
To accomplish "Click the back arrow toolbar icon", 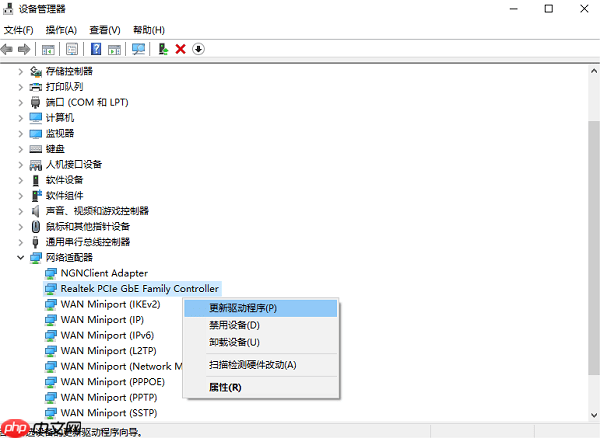I will tap(8, 49).
